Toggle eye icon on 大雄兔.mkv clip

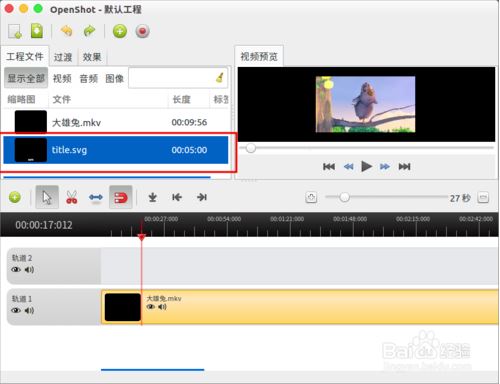pyautogui.click(x=151, y=307)
